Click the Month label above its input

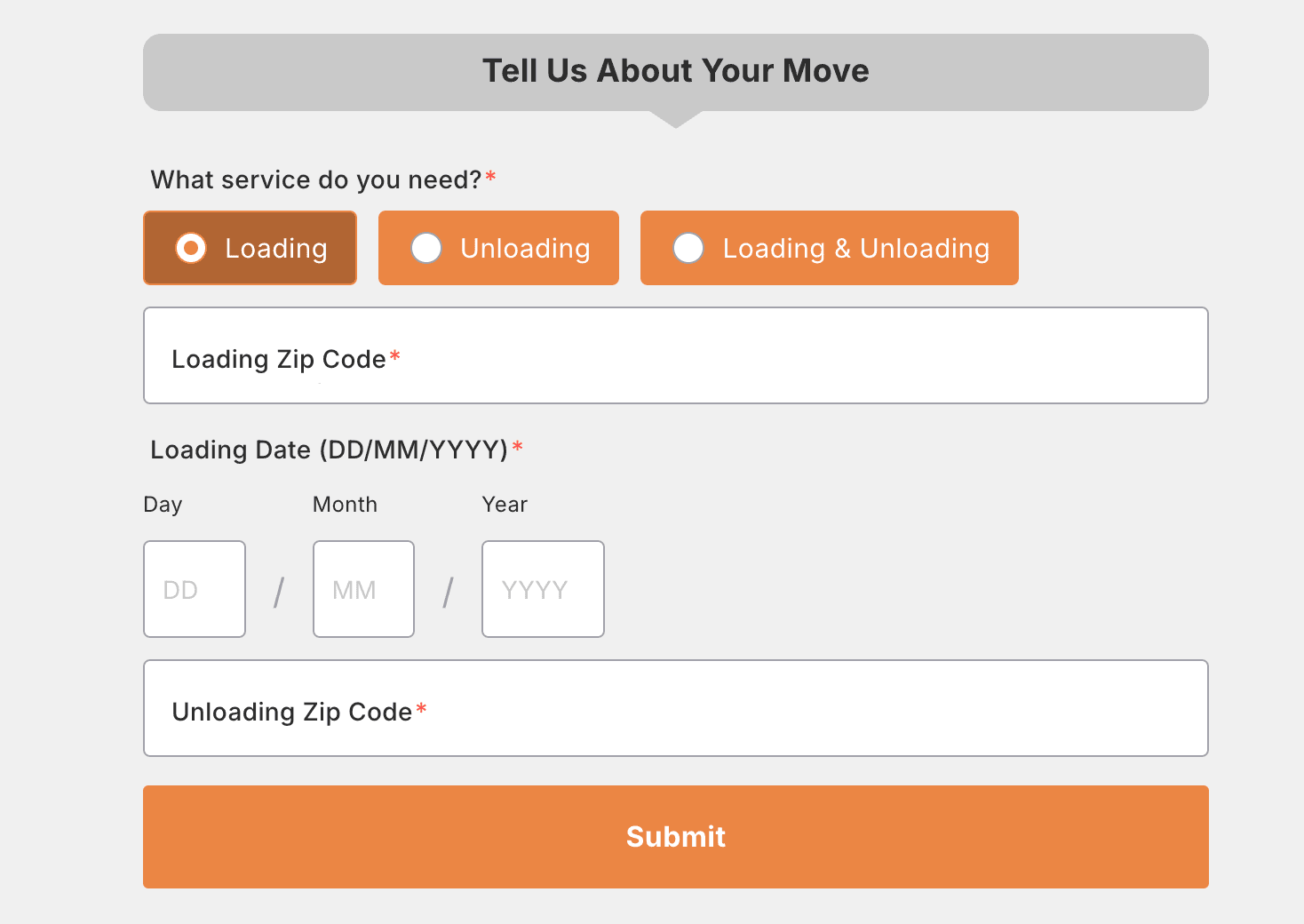pyautogui.click(x=345, y=504)
